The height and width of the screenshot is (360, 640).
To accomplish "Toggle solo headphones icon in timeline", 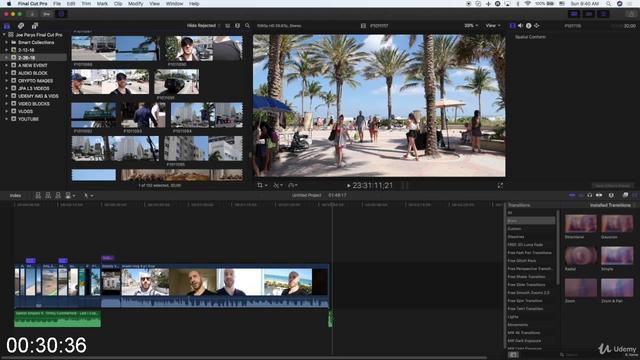I will [590, 196].
